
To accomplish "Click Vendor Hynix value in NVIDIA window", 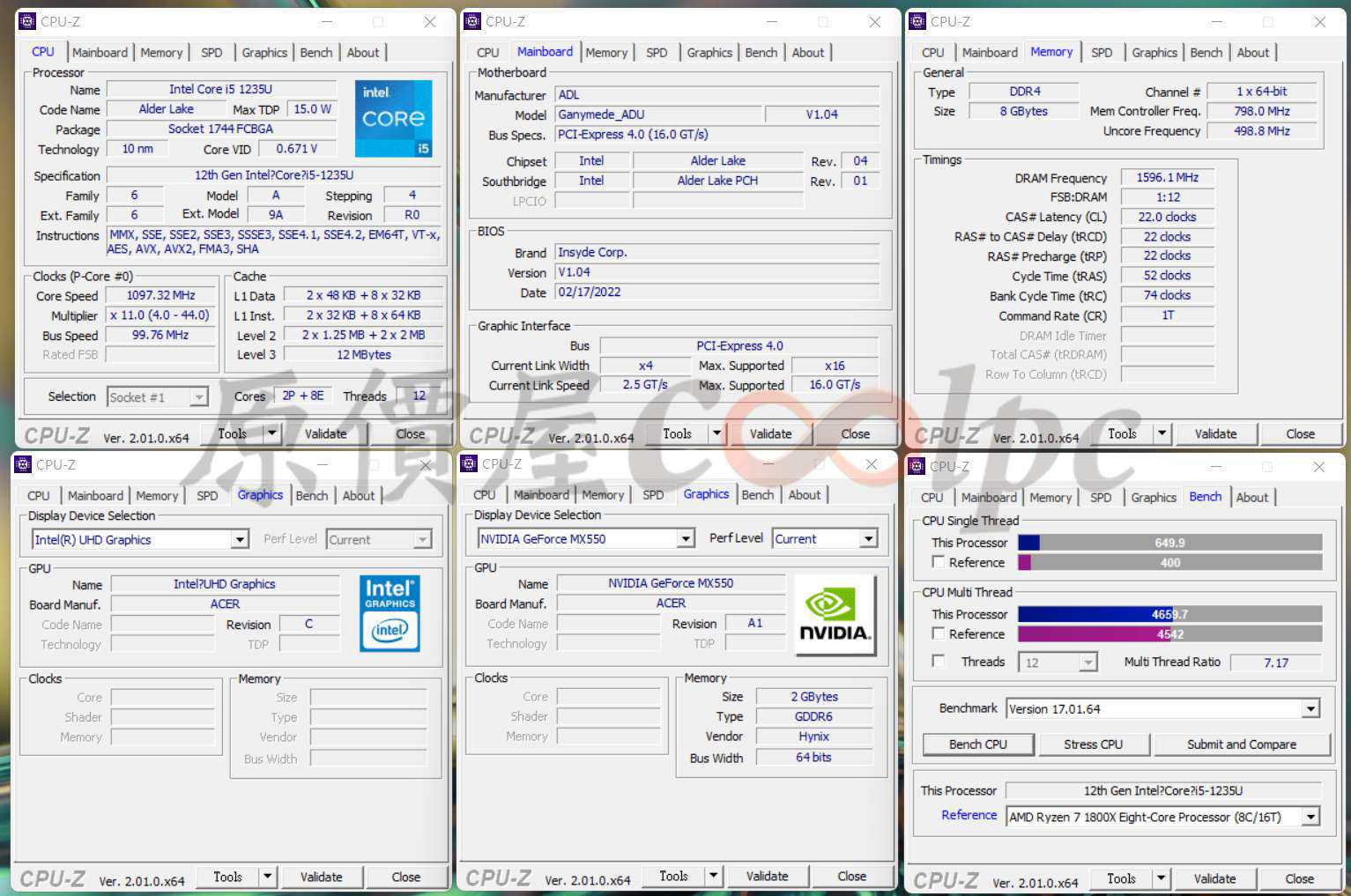I will pos(813,737).
